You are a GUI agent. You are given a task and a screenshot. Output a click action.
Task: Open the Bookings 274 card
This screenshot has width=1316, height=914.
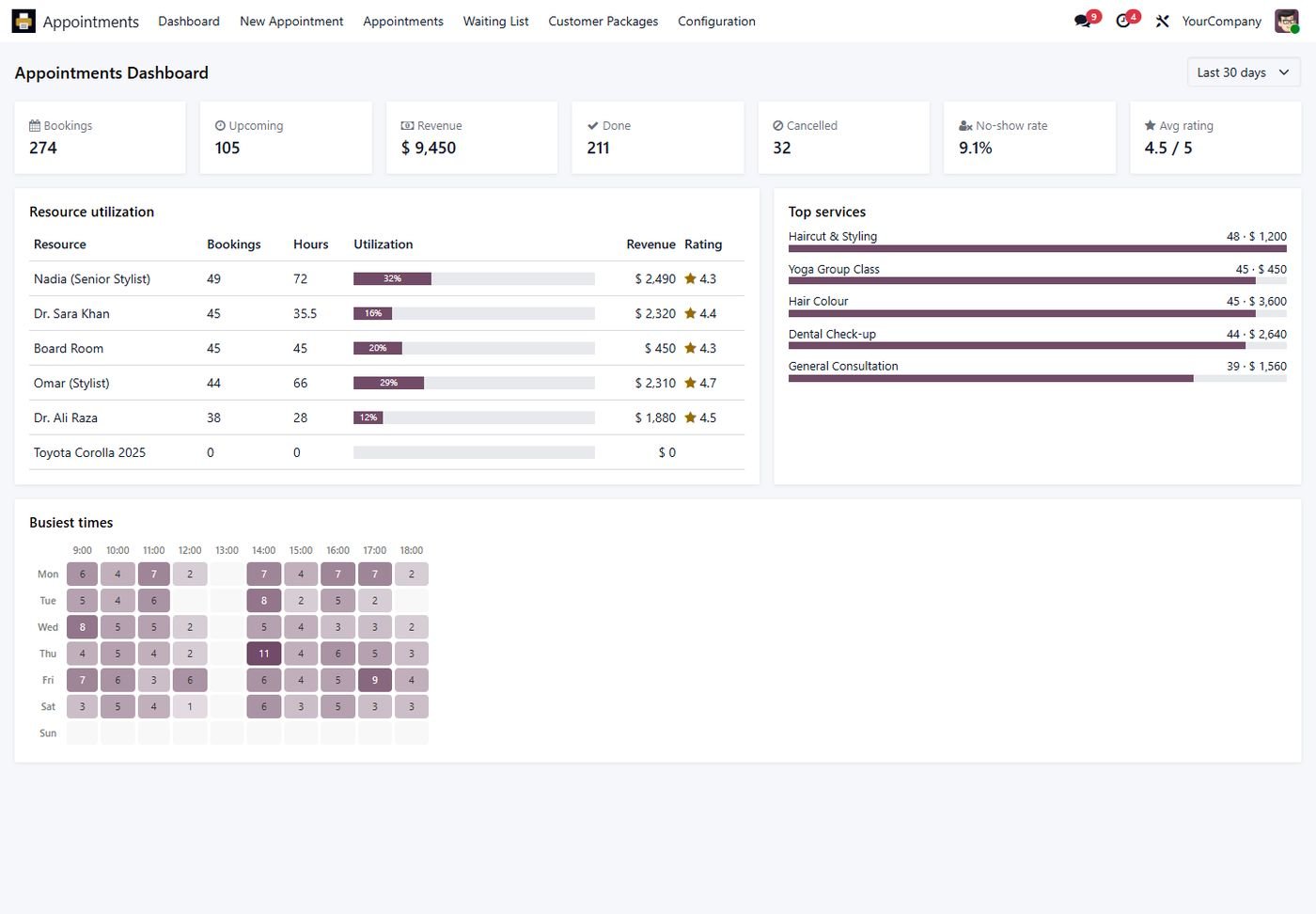pyautogui.click(x=100, y=137)
